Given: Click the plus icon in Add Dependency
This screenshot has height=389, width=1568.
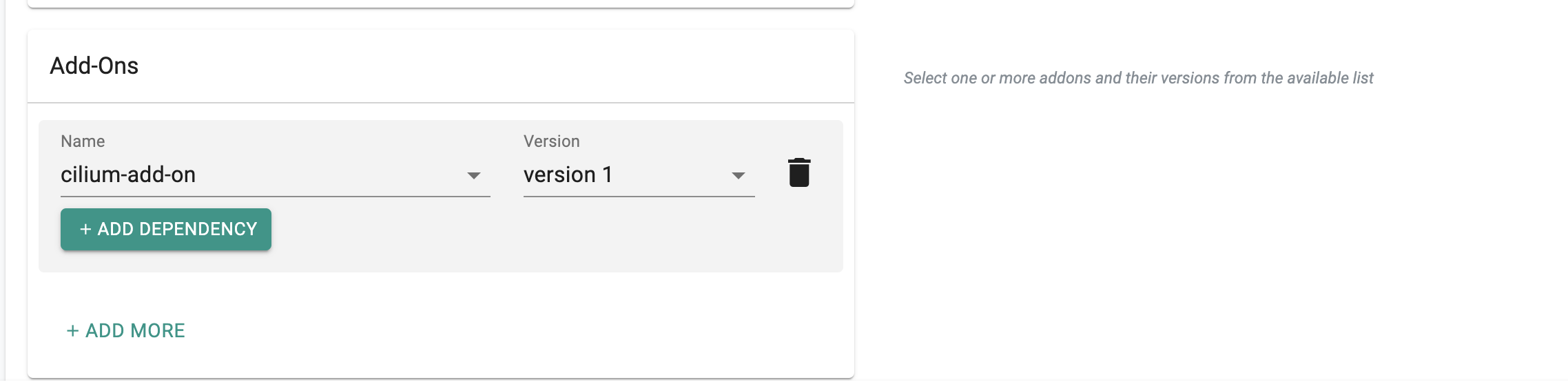Looking at the screenshot, I should pyautogui.click(x=85, y=229).
